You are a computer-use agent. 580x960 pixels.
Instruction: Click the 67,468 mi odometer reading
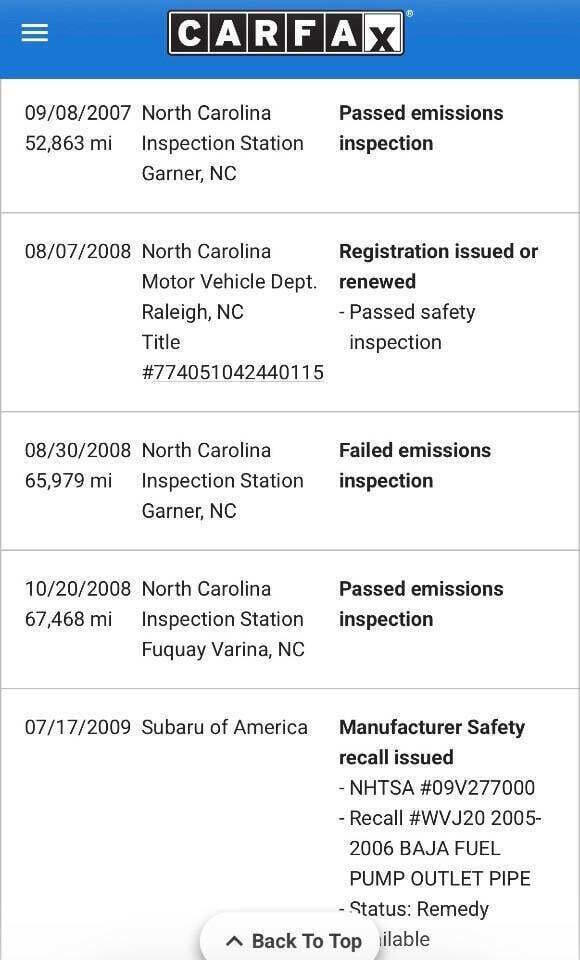[69, 619]
